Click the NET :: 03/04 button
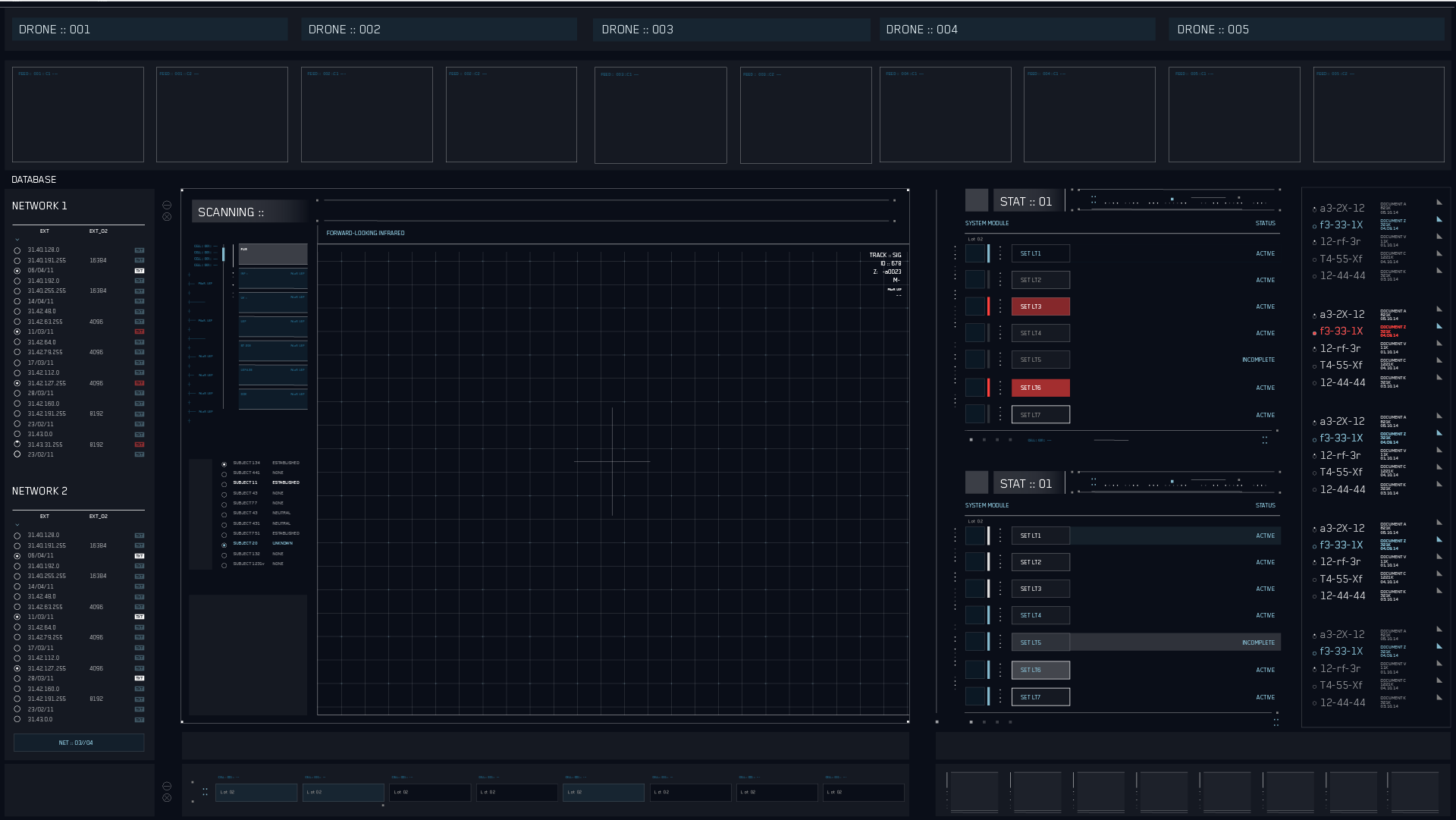This screenshot has width=1456, height=820. pyautogui.click(x=79, y=743)
